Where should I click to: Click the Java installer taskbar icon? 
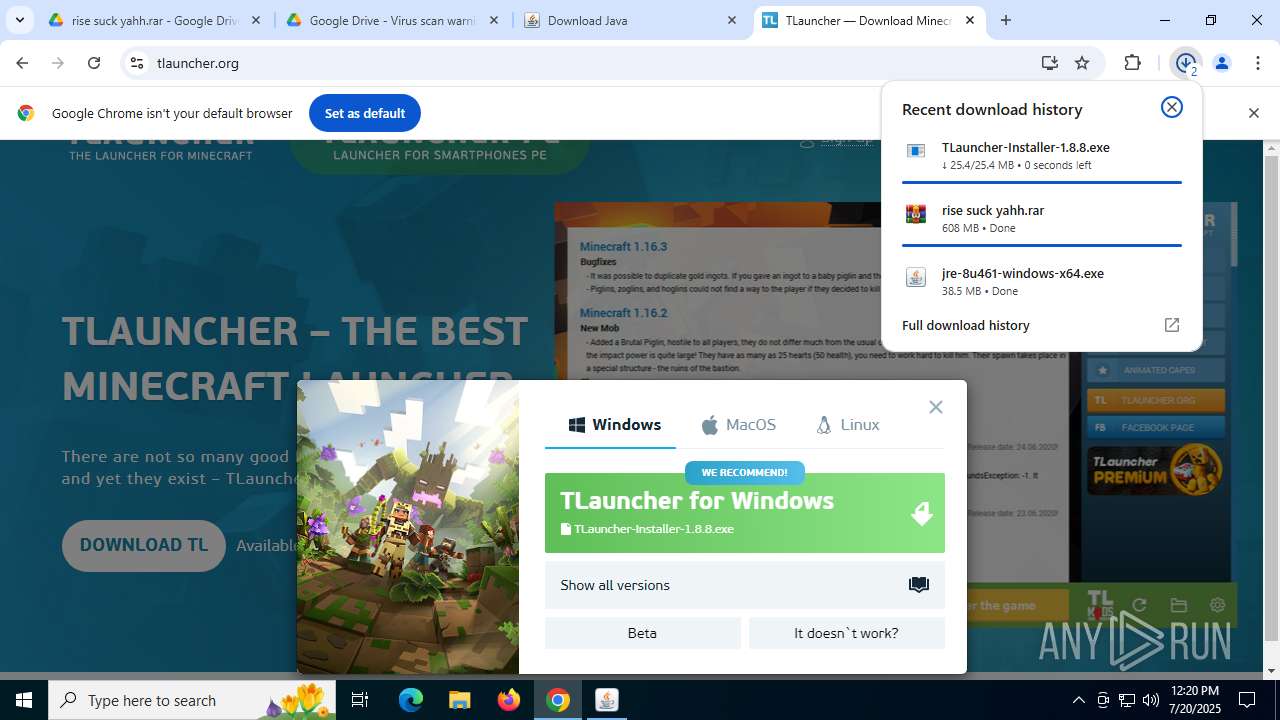607,700
